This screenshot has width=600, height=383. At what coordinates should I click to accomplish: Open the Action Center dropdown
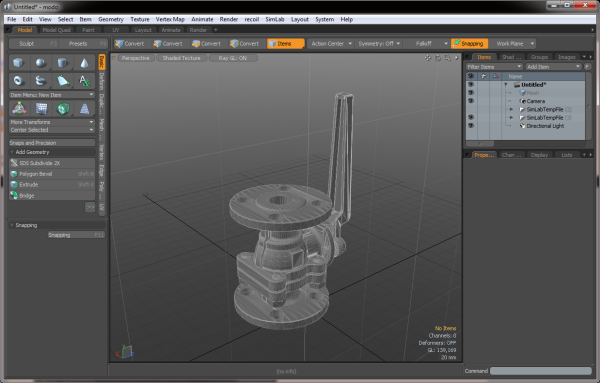point(331,44)
